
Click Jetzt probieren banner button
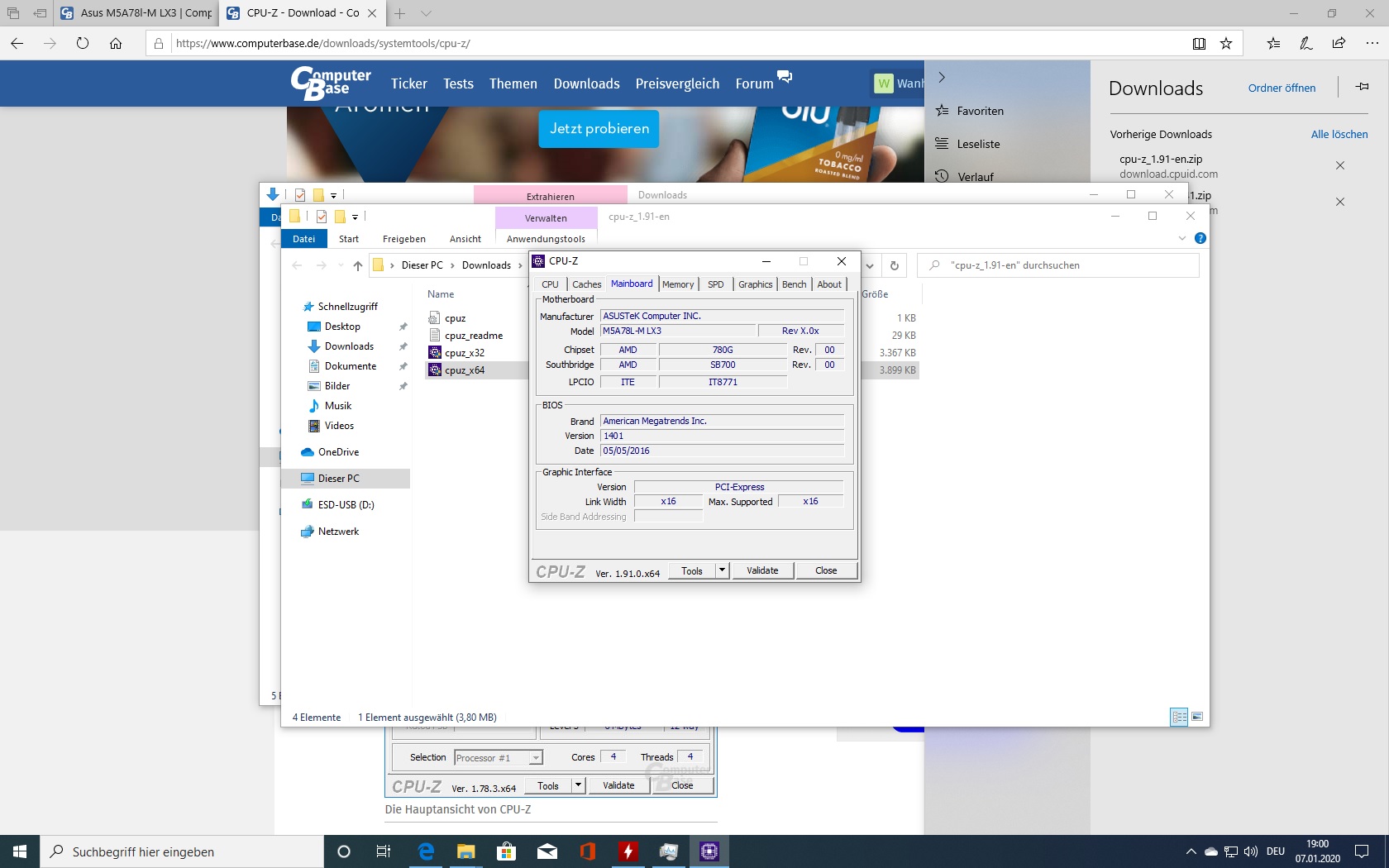[x=599, y=129]
